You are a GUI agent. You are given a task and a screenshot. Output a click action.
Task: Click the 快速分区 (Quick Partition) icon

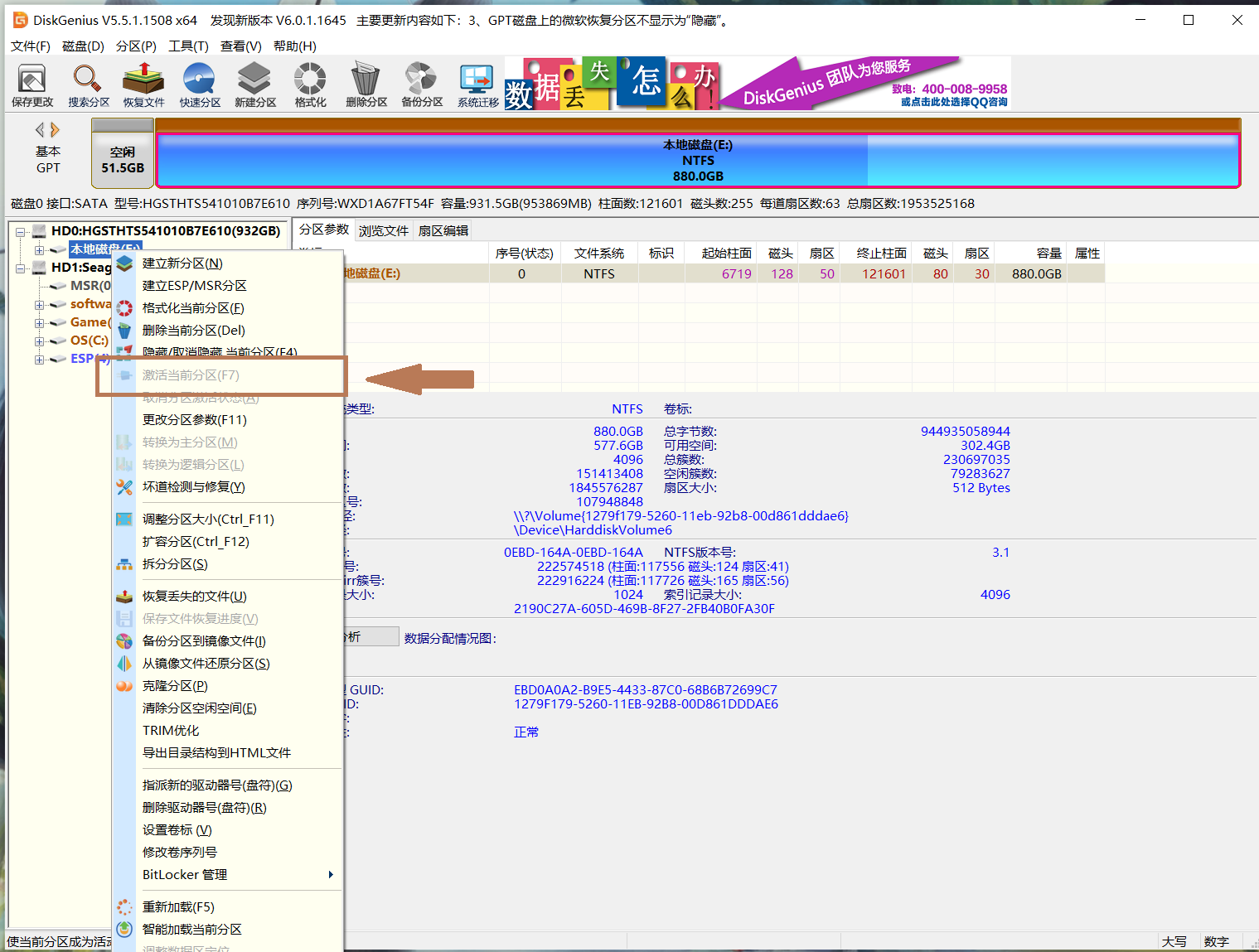coord(200,85)
